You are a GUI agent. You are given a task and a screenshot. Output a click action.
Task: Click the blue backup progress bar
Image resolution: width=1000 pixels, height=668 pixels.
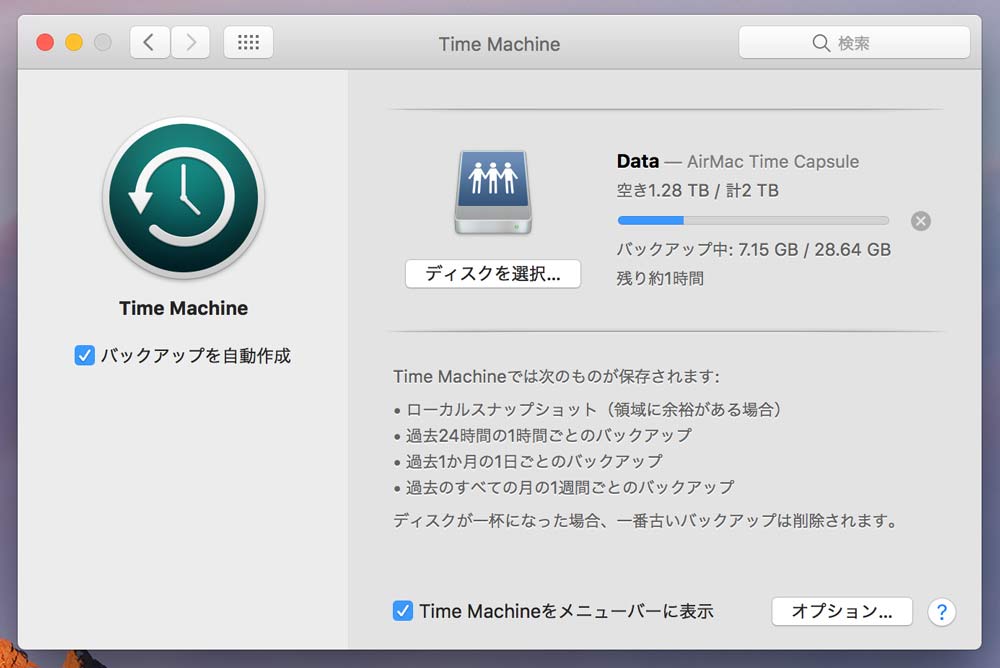(753, 220)
